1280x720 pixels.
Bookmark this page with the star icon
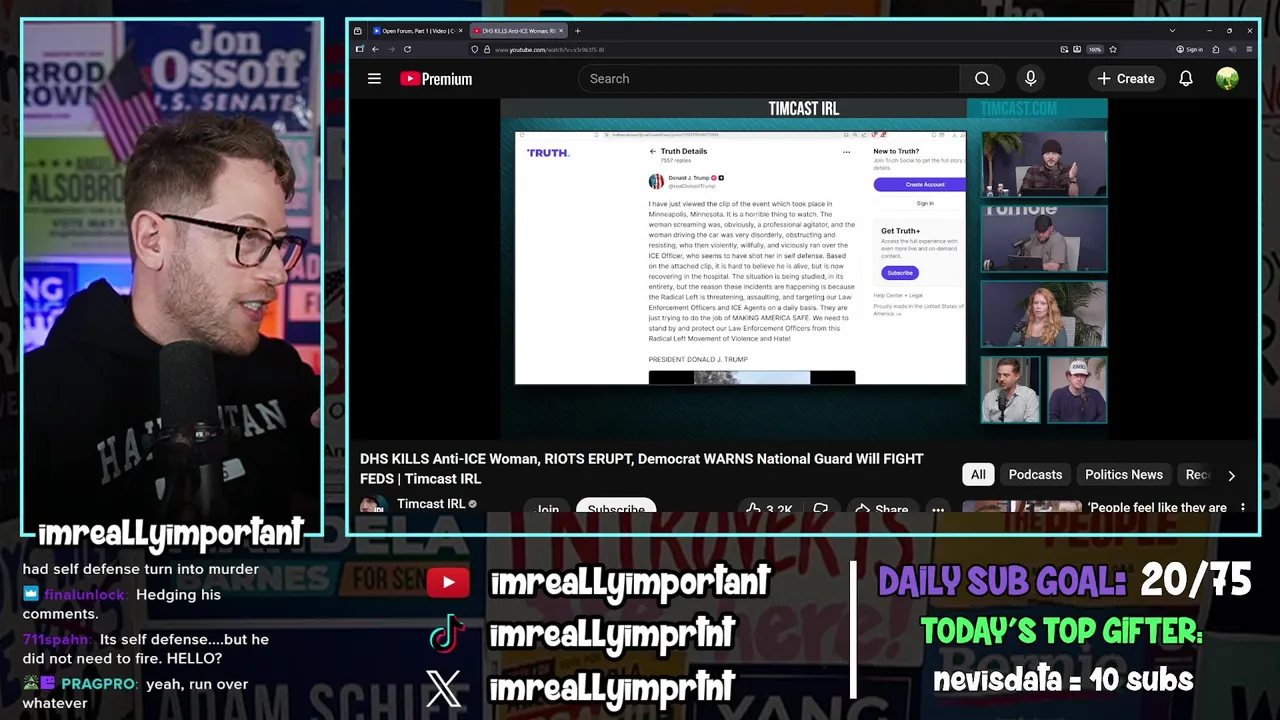click(1113, 49)
